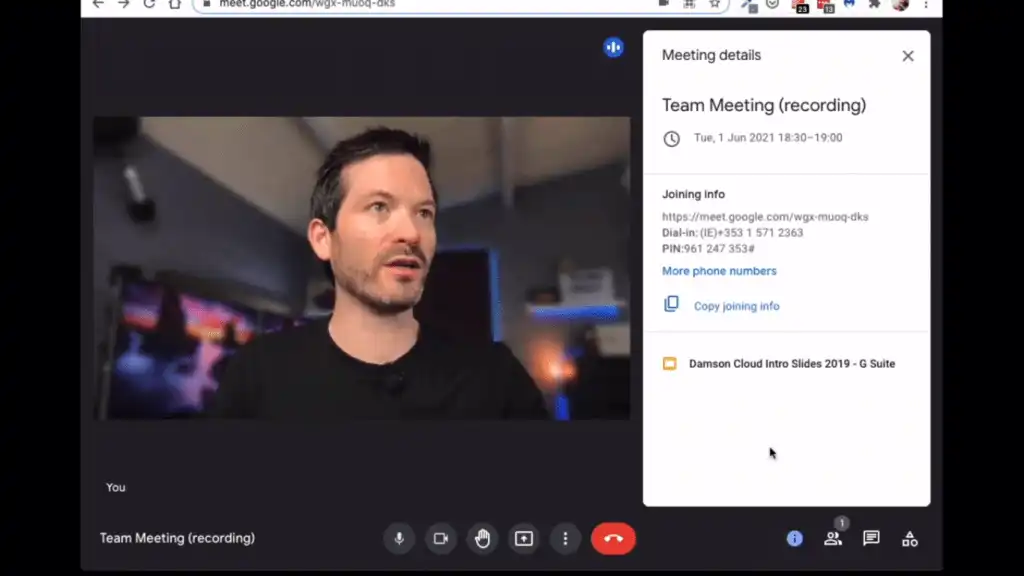Screen dimensions: 1024x576
Task: Show participants with the people icon
Action: 833,538
